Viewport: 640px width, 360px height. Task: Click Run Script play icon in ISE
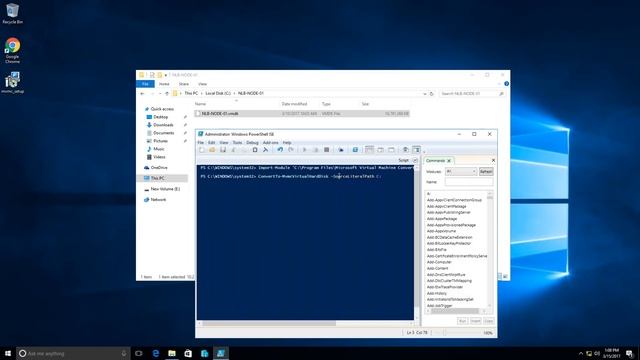pyautogui.click(x=304, y=150)
